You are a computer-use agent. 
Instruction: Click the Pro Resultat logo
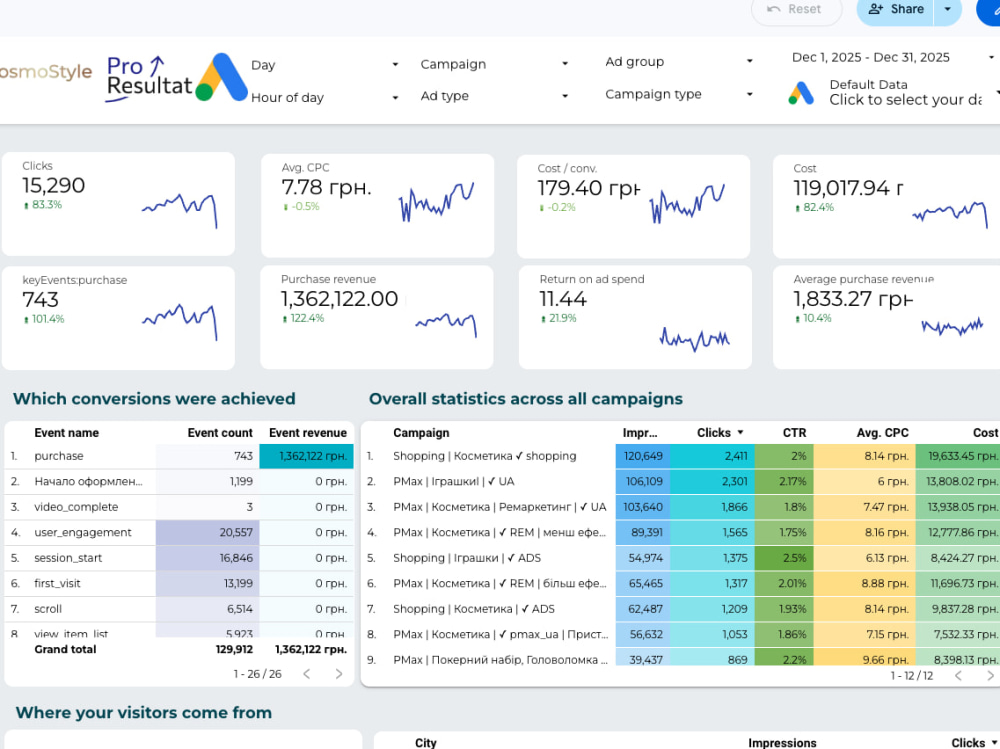point(149,78)
